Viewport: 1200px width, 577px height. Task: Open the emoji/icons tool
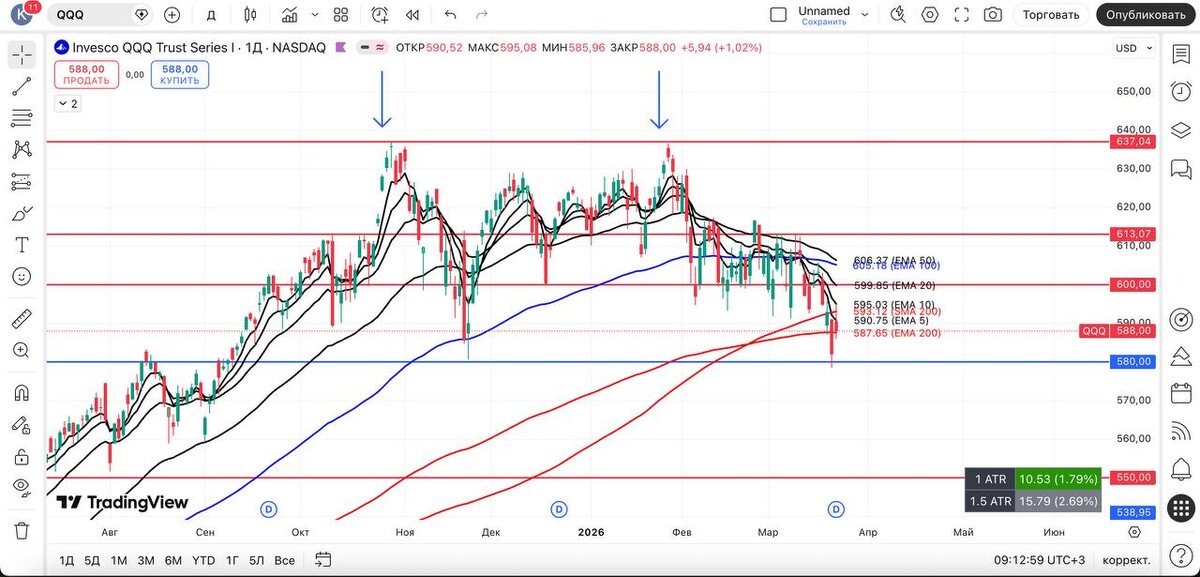point(21,276)
